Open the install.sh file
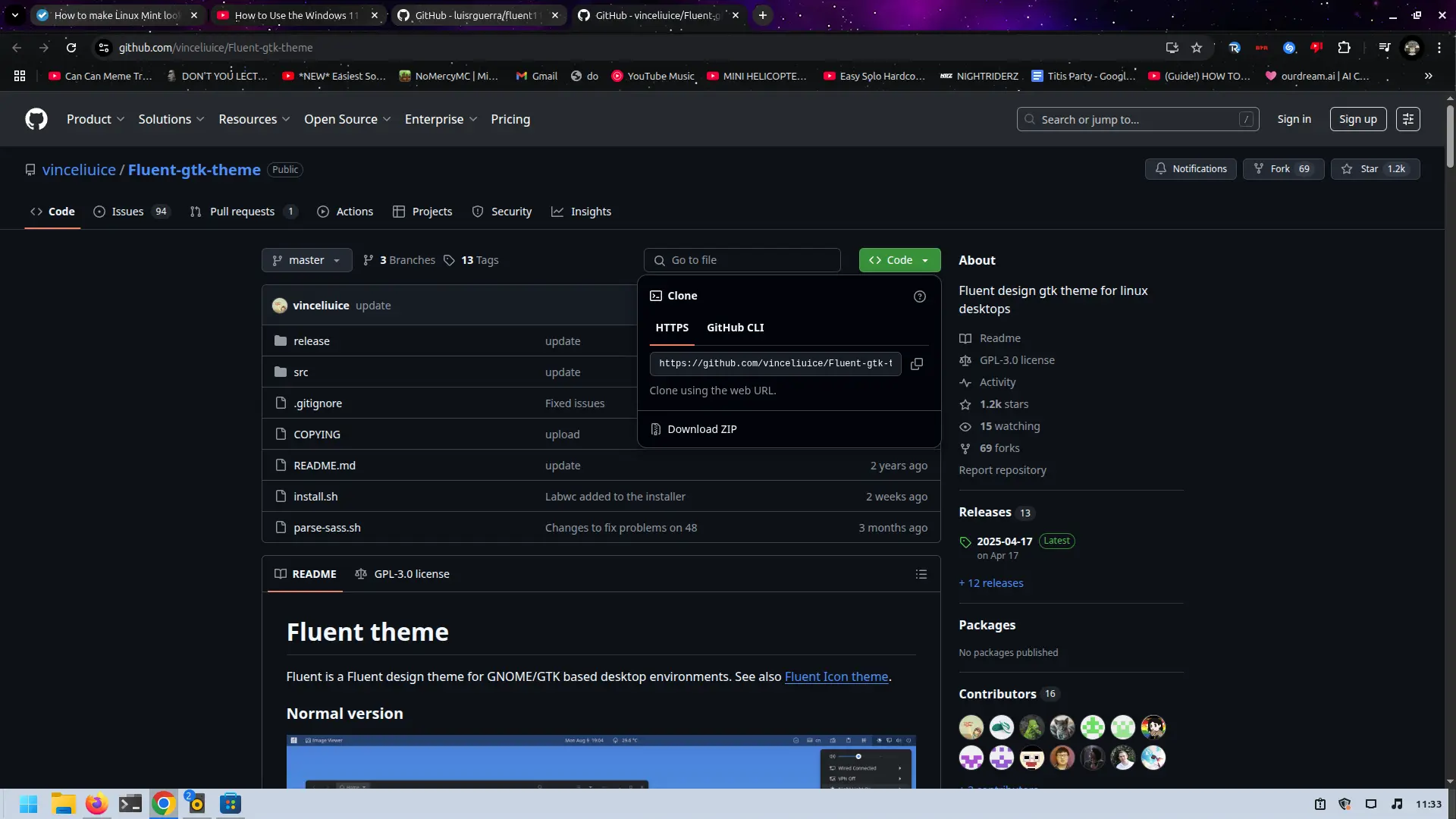 point(315,497)
